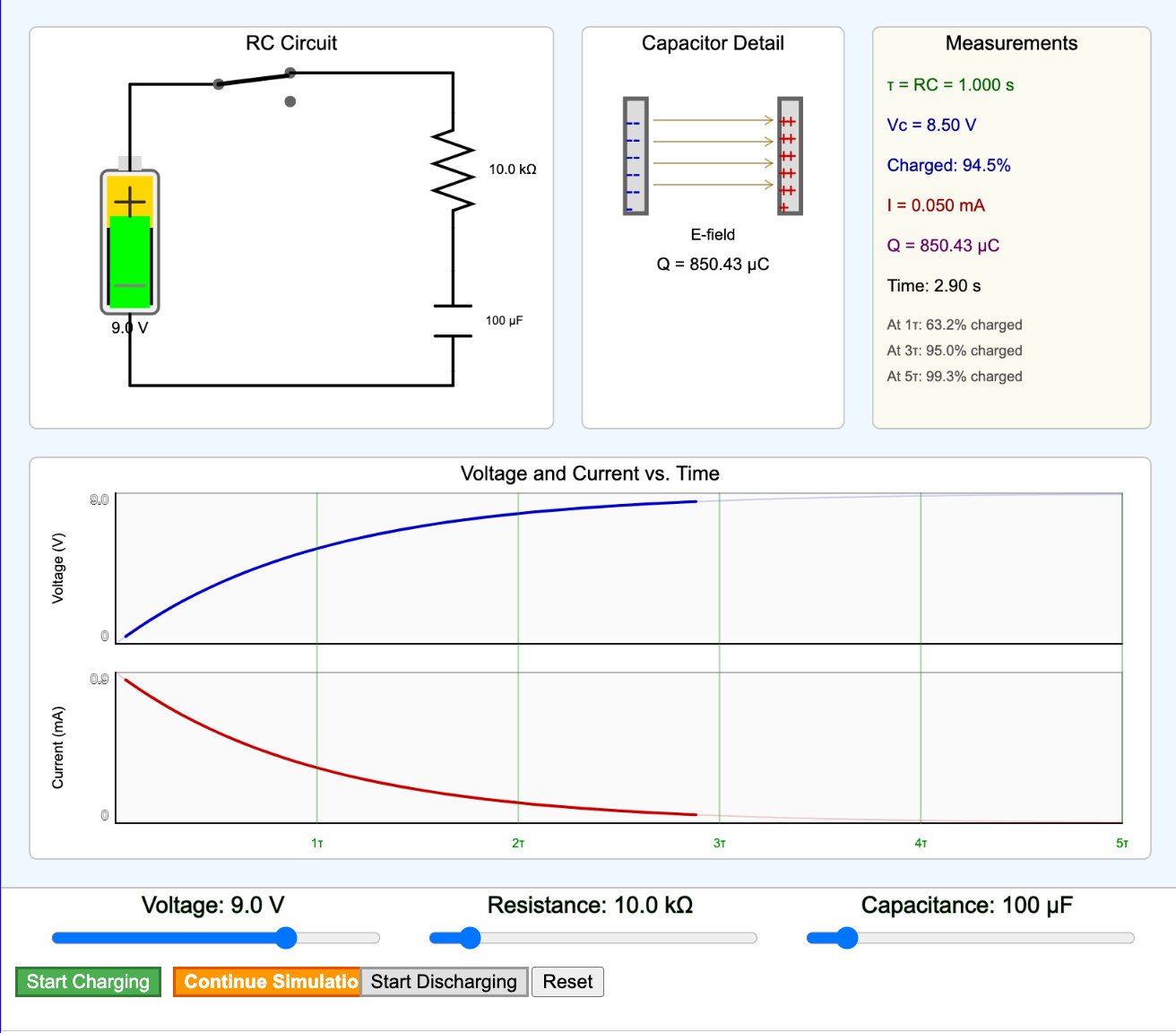Click the negative capacitor plate
The width and height of the screenshot is (1176, 1033).
(x=636, y=156)
